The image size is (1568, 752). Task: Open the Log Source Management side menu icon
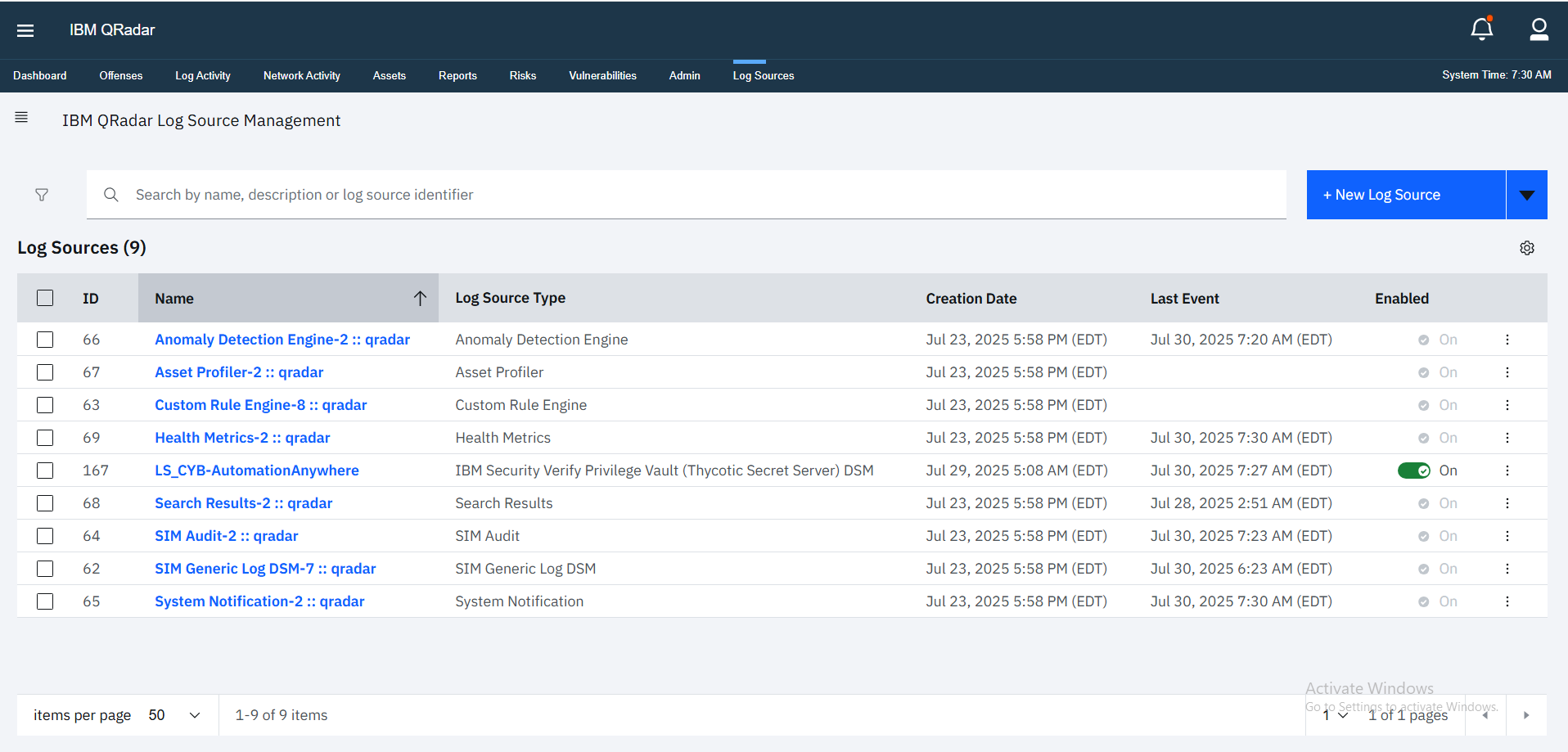(21, 118)
